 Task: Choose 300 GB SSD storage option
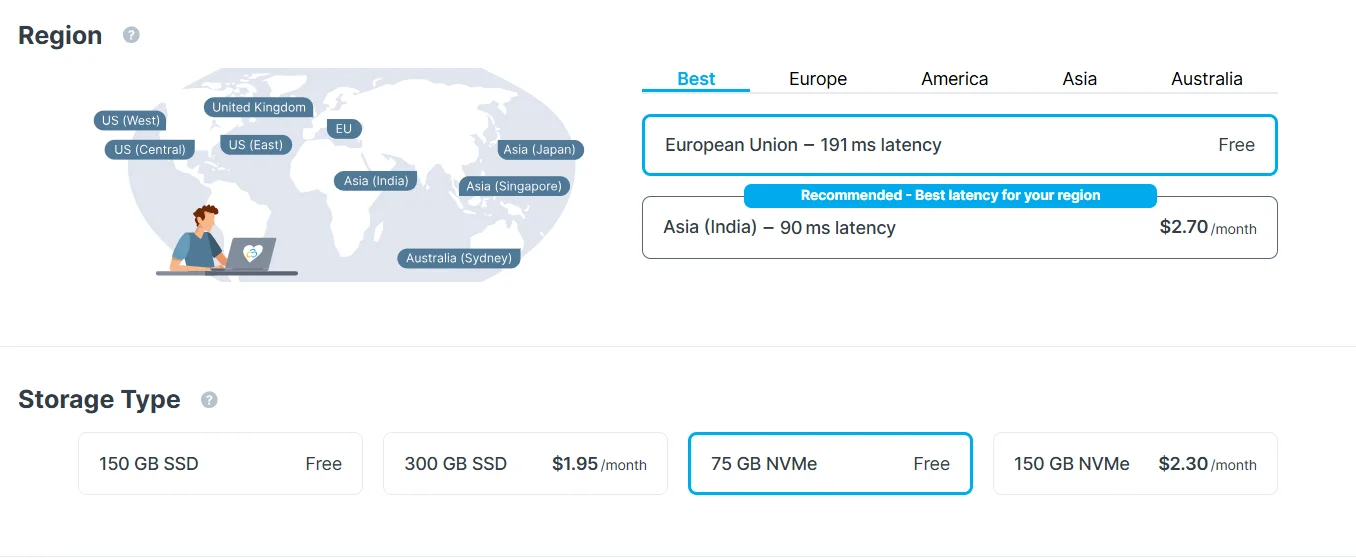point(525,464)
